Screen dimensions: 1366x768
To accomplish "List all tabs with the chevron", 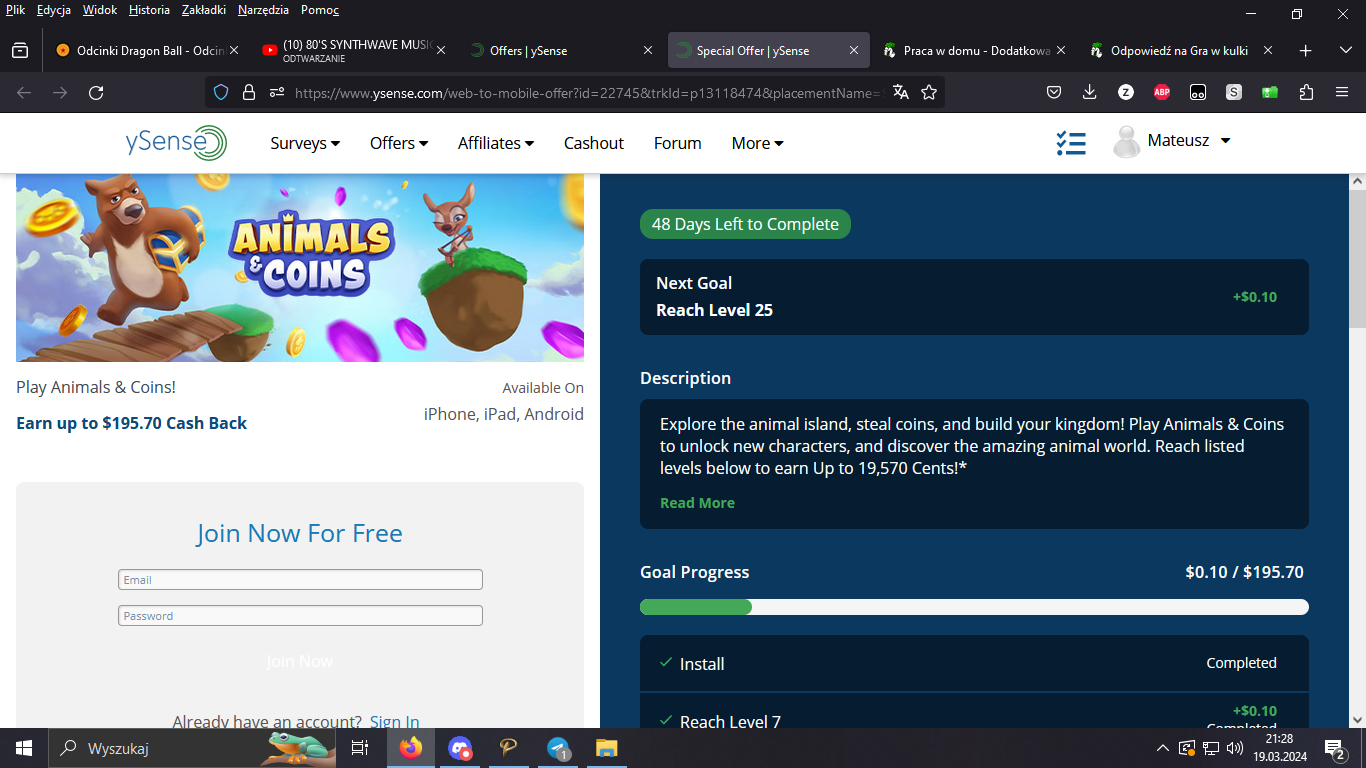I will tap(1345, 50).
